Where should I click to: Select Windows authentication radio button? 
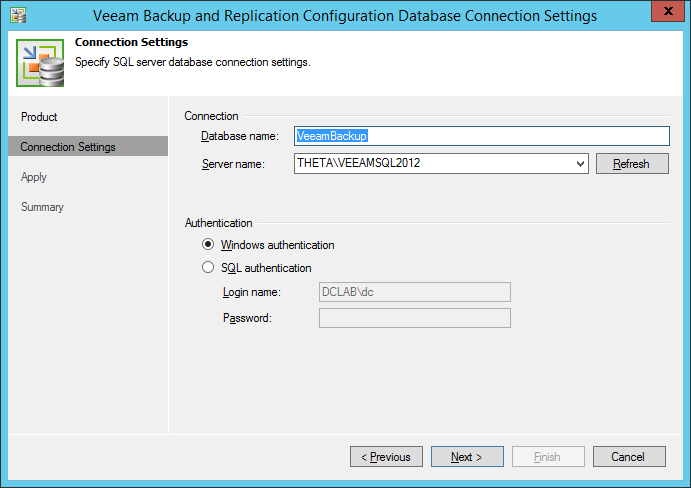click(x=208, y=245)
